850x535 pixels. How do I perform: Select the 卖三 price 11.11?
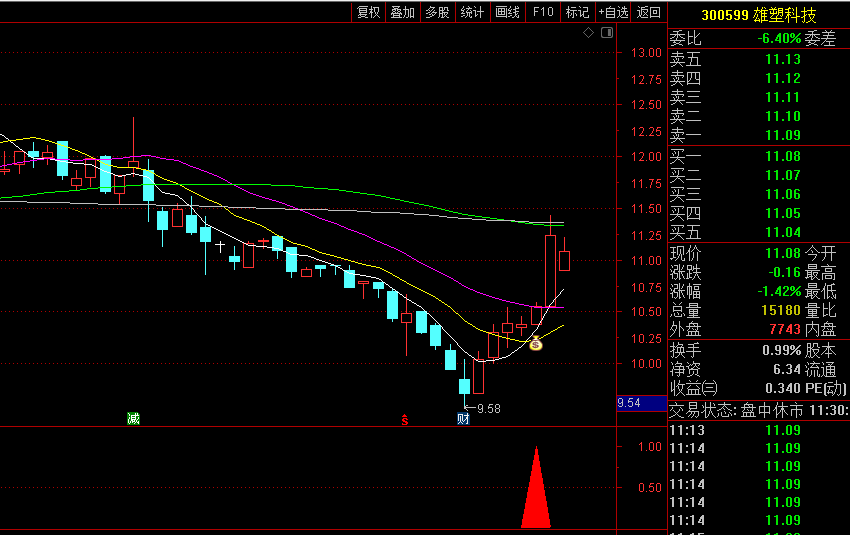pyautogui.click(x=783, y=97)
